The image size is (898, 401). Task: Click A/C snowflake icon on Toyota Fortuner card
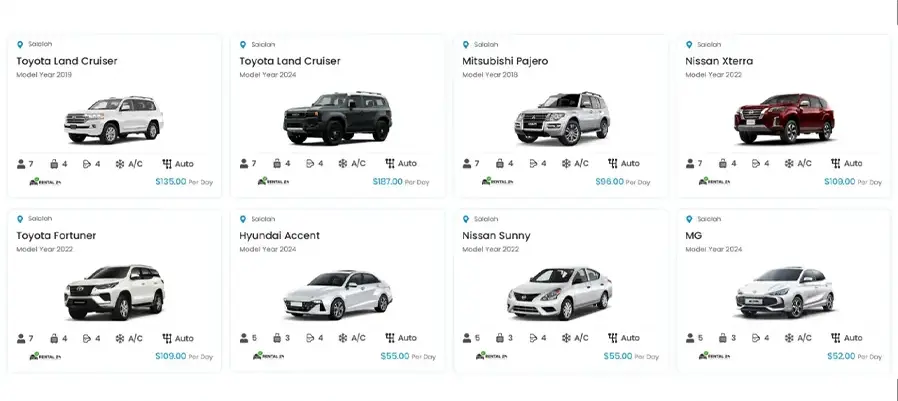coord(120,339)
